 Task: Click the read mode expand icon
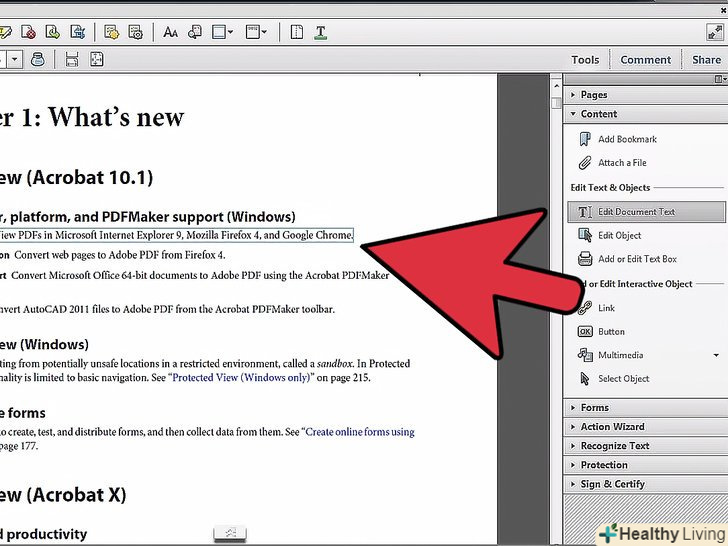pos(714,32)
